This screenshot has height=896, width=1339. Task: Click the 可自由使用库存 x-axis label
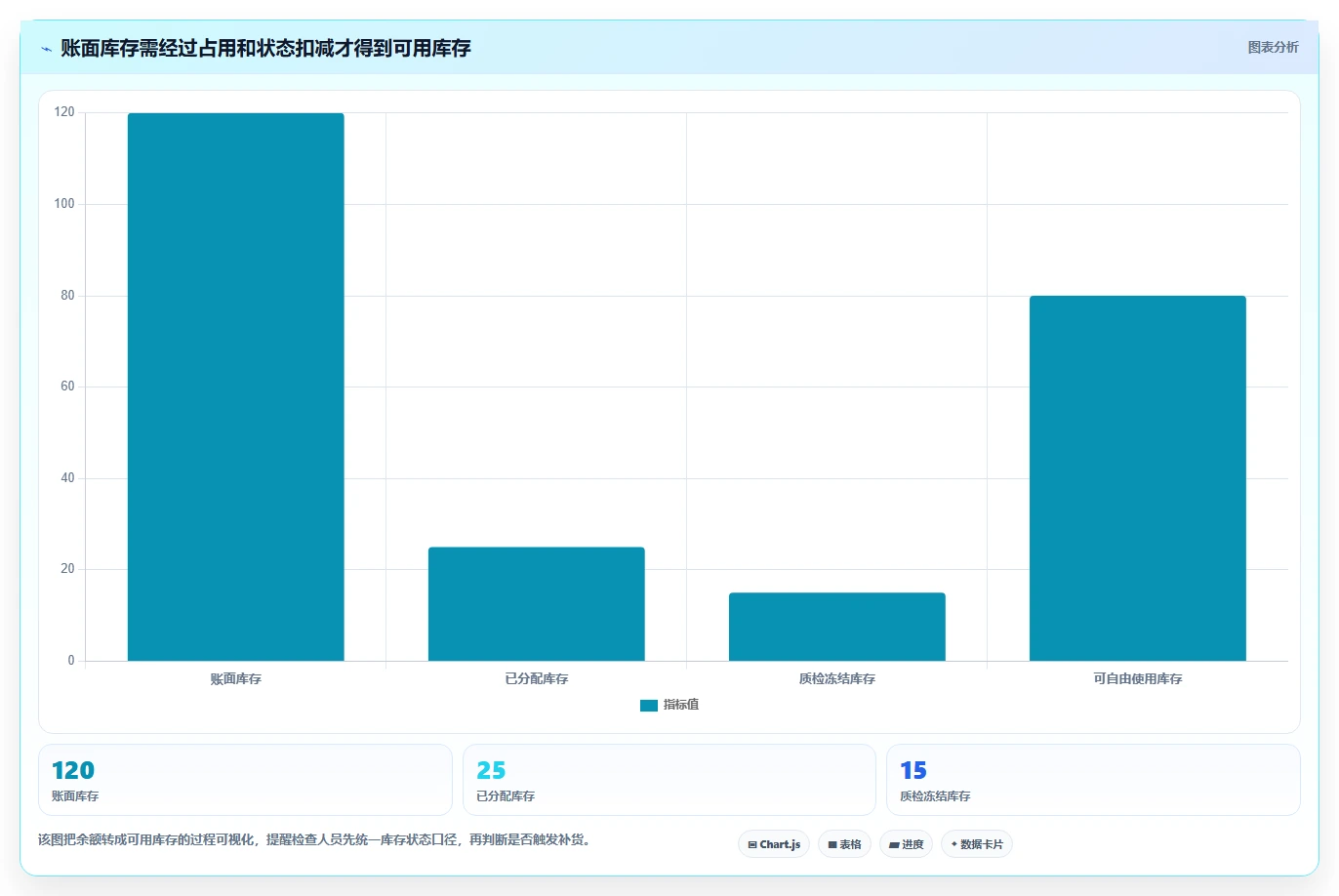click(1138, 679)
